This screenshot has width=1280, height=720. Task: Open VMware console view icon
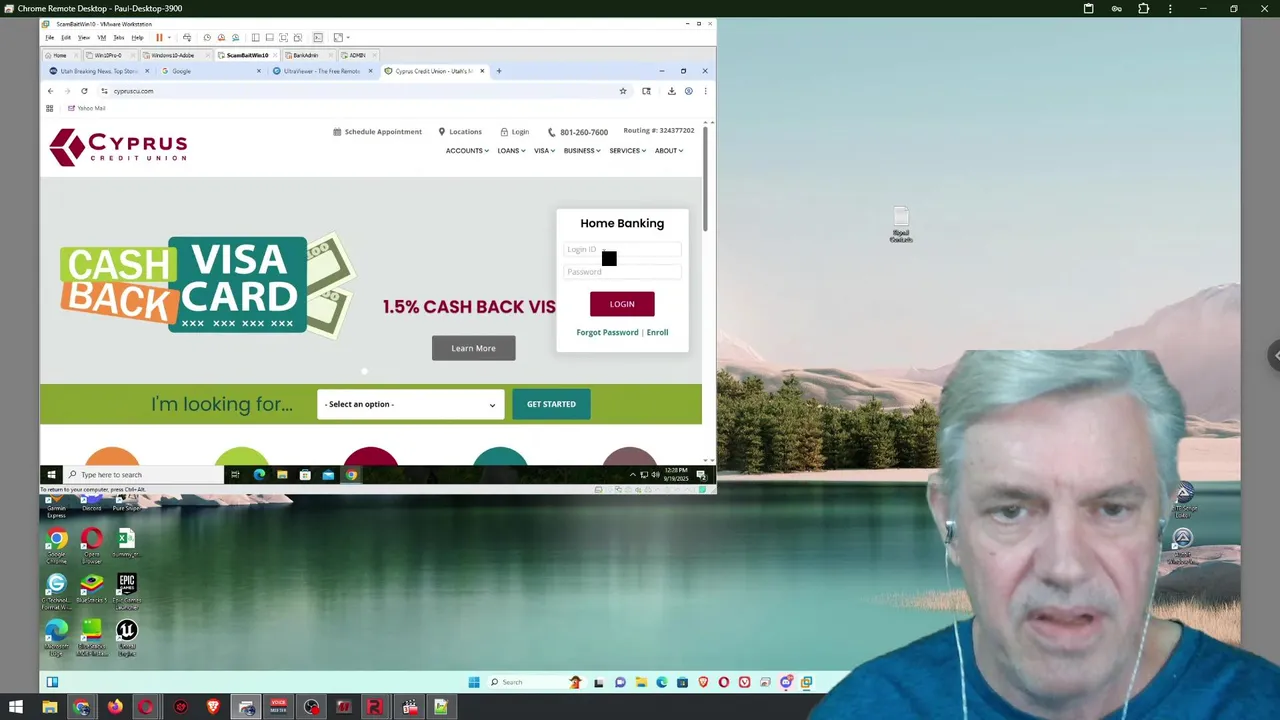point(318,38)
